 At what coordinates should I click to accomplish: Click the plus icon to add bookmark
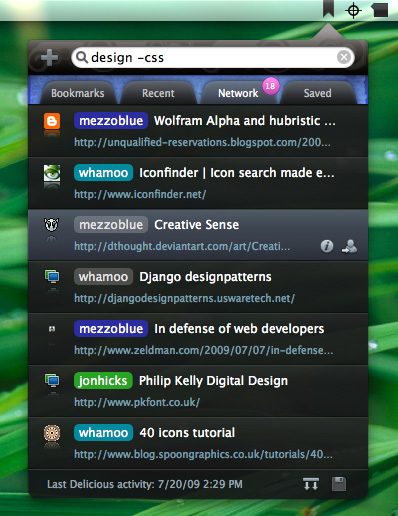click(49, 57)
